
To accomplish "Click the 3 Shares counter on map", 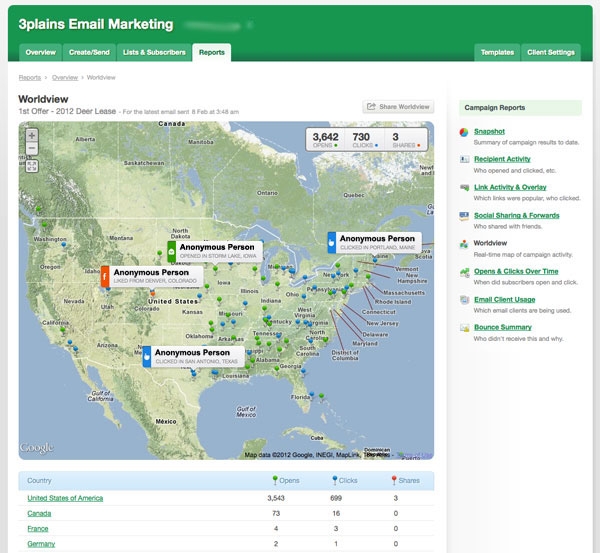I will pos(406,140).
